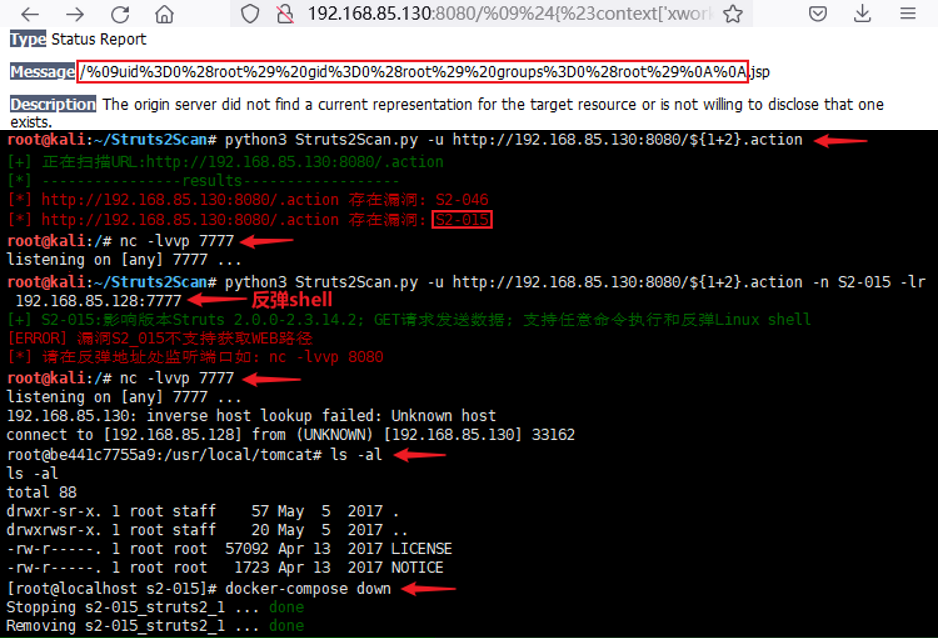Select the "NOTICE" file name
This screenshot has height=638, width=938.
click(418, 567)
